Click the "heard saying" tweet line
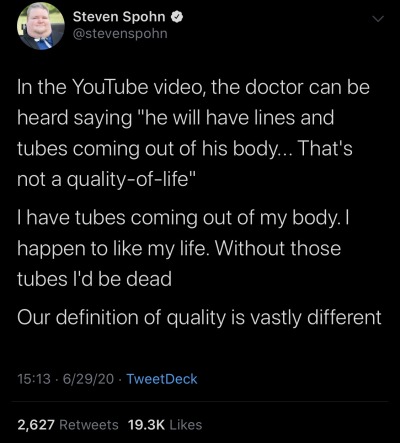Viewport: 400px width, 443px height. click(175, 119)
